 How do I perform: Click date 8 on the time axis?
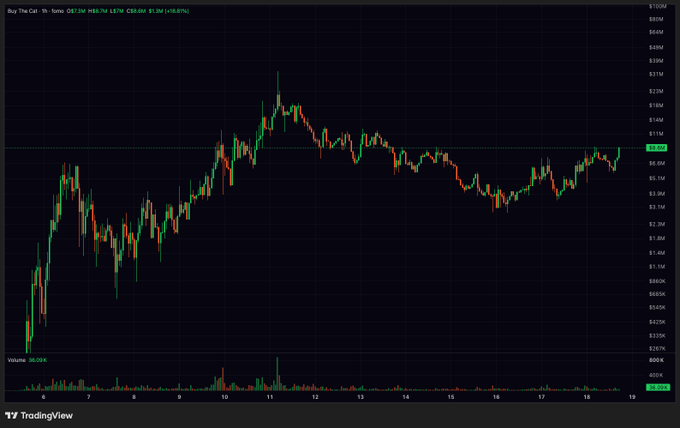(x=134, y=397)
